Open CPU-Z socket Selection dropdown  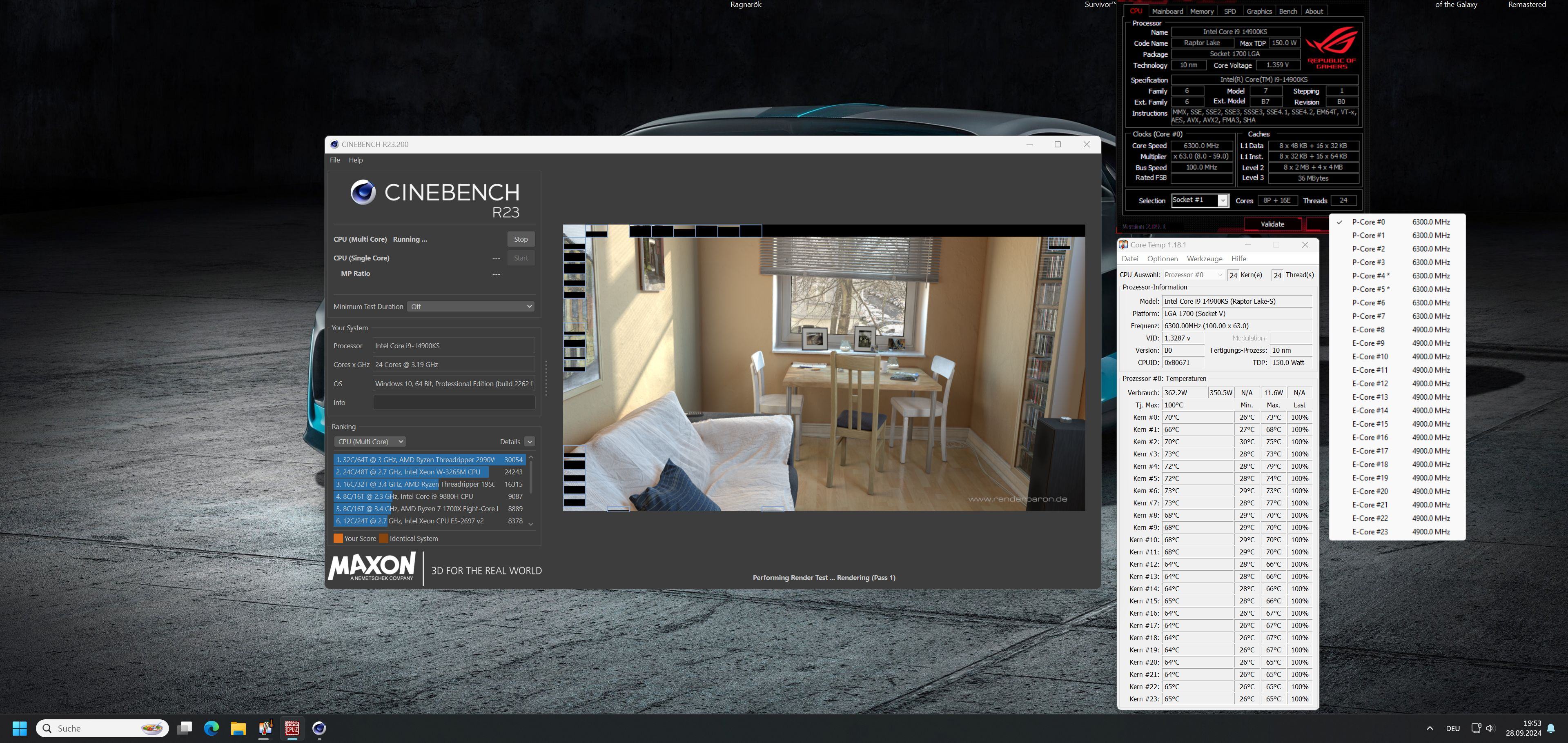[1222, 201]
